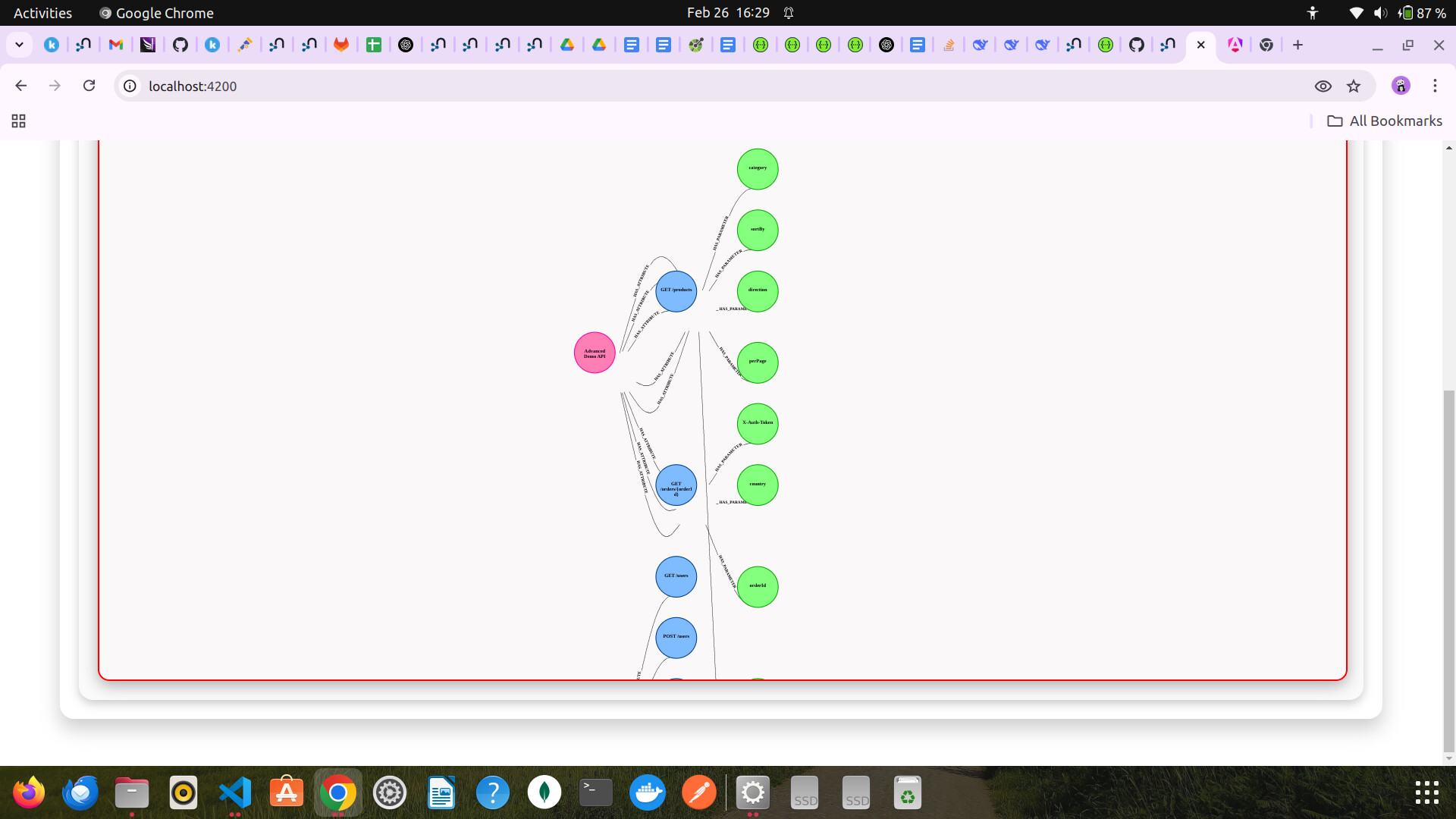Click the vertical scrollbar's up arrow

(x=1448, y=147)
